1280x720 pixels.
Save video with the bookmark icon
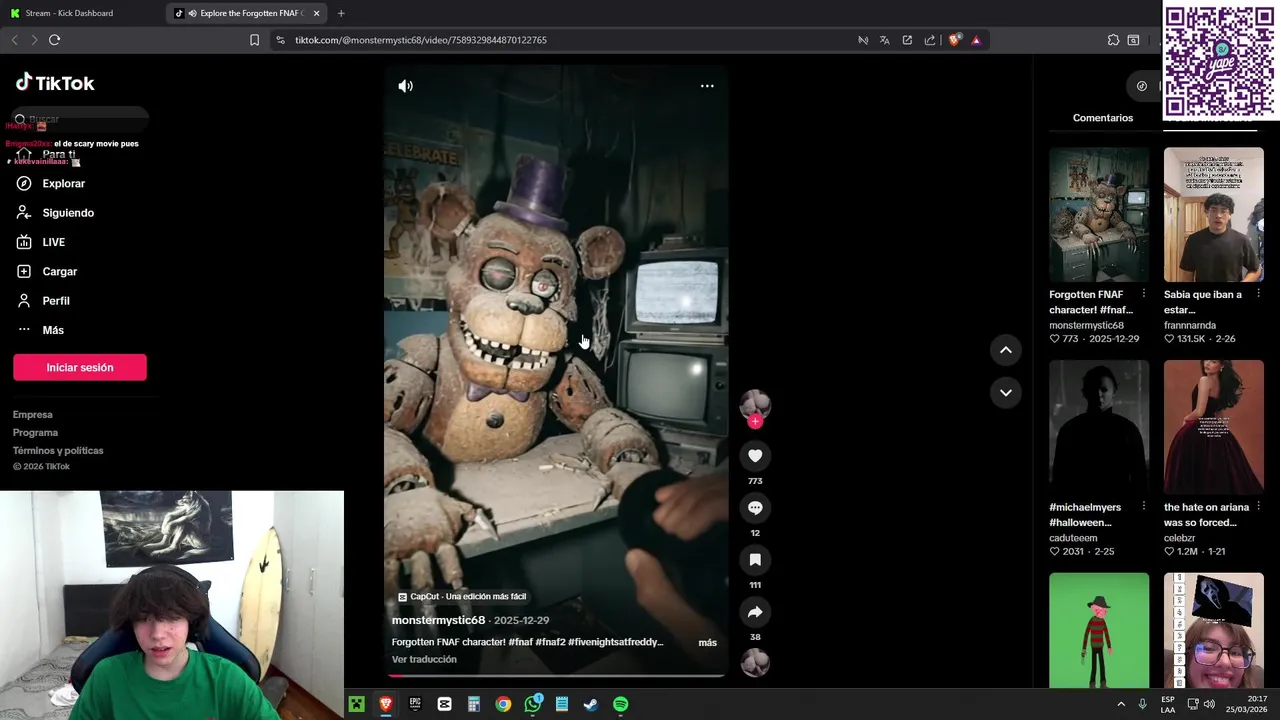(x=755, y=560)
